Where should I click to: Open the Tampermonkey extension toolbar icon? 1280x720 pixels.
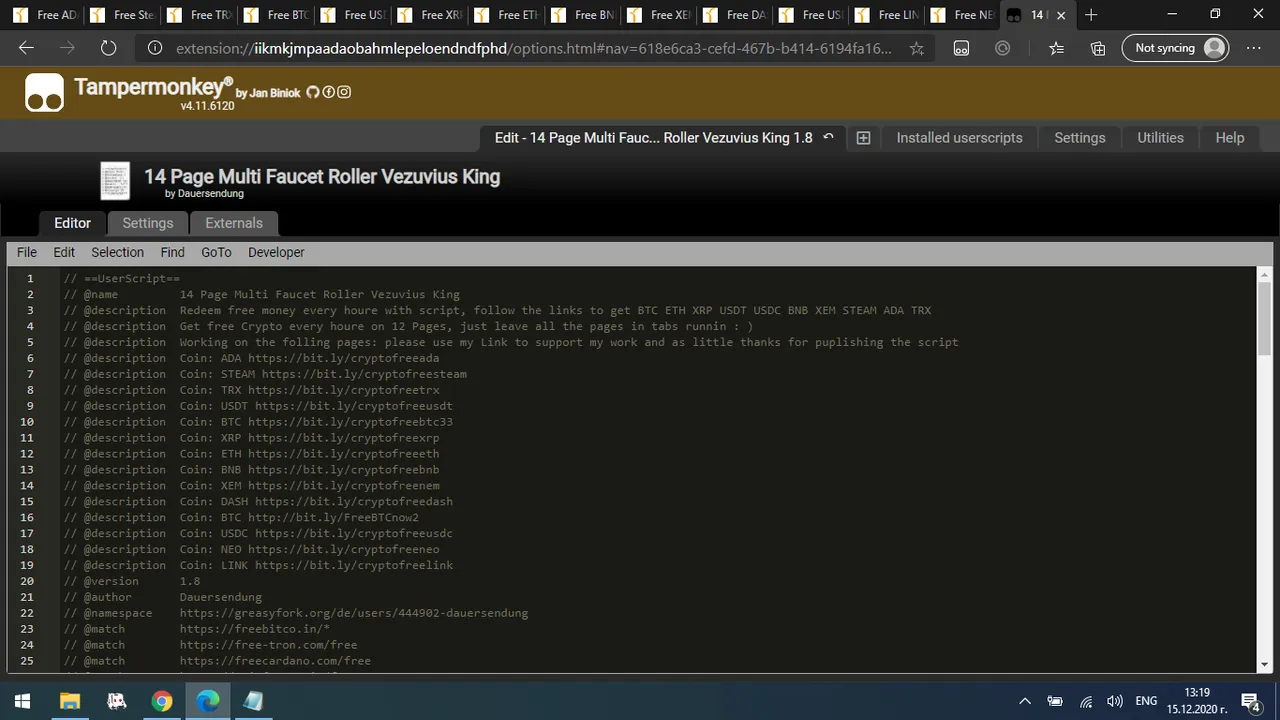pos(961,48)
